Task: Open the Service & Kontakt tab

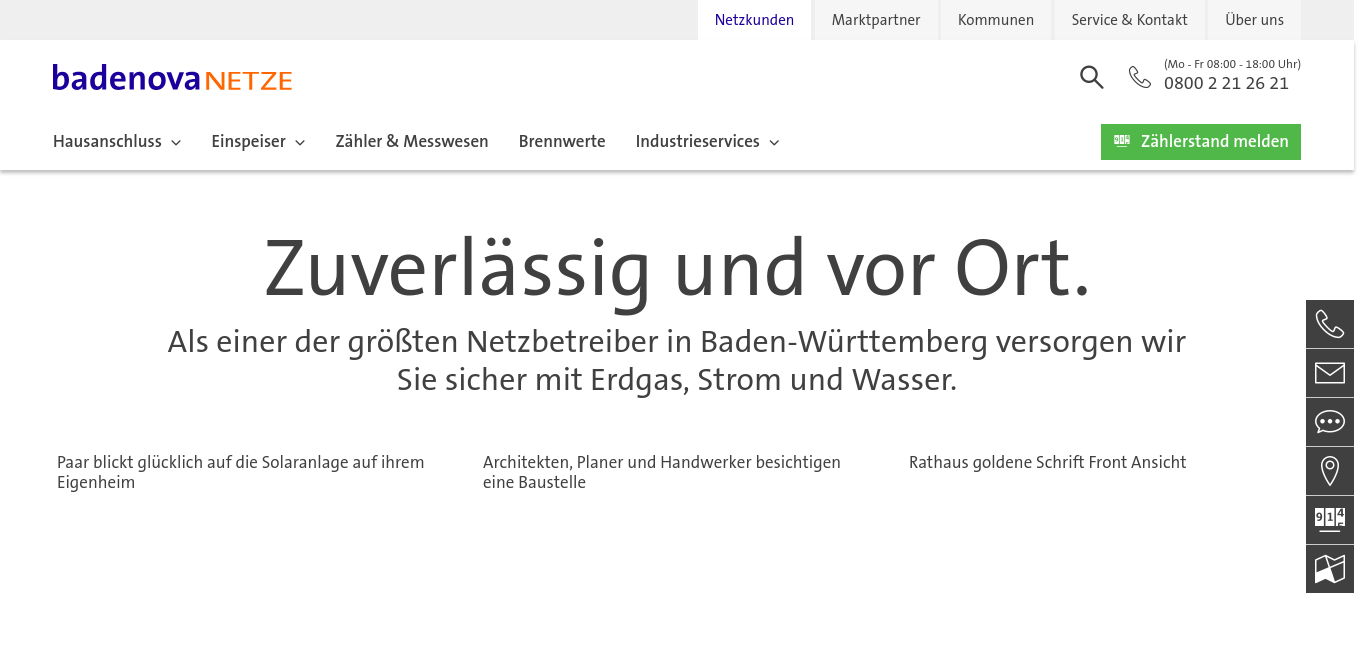Action: pyautogui.click(x=1129, y=20)
